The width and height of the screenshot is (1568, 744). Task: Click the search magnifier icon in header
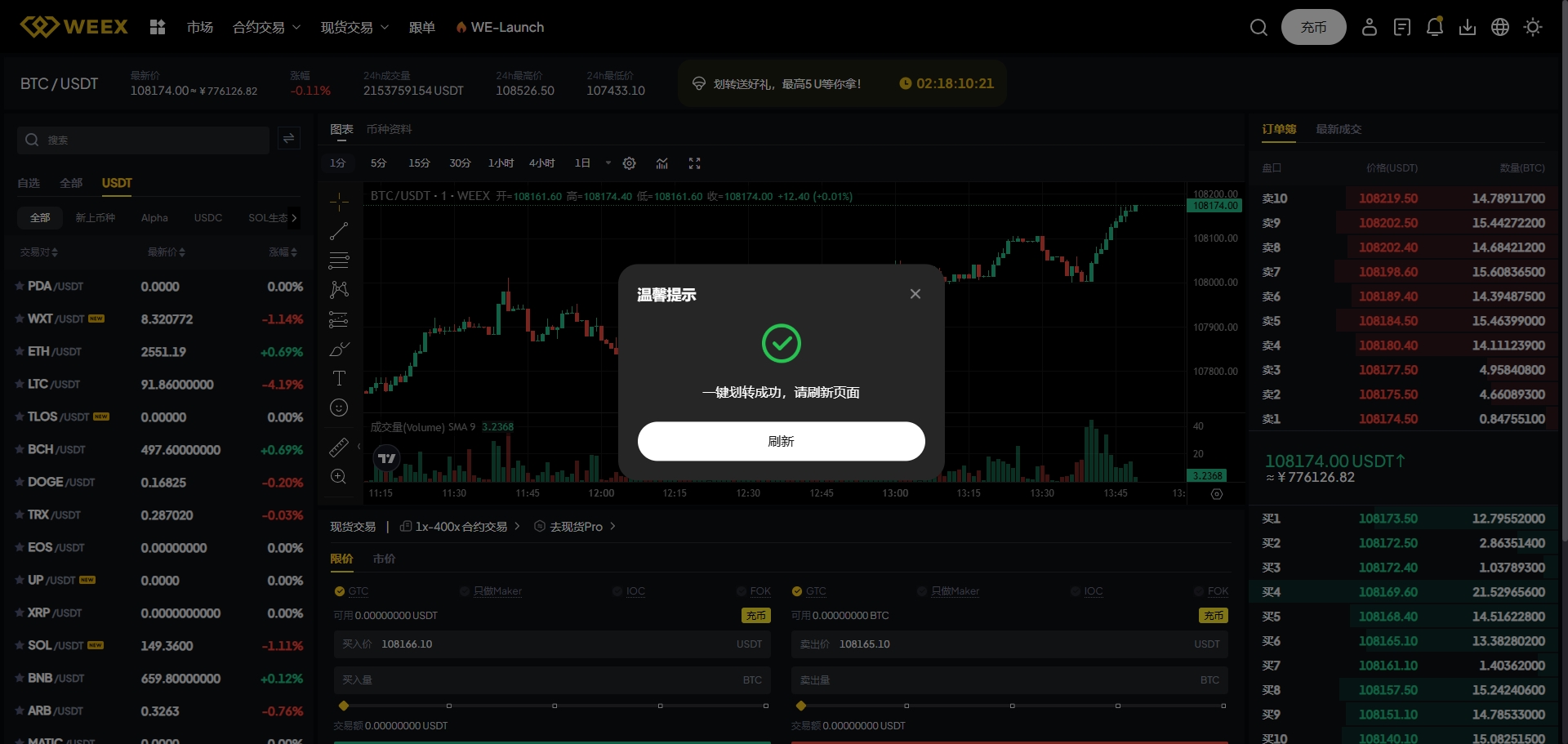pyautogui.click(x=1258, y=28)
